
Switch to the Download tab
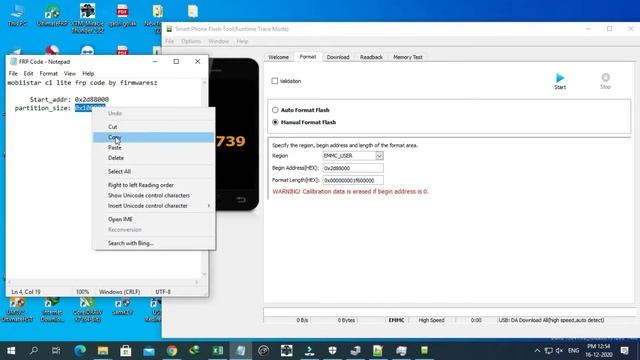click(338, 57)
